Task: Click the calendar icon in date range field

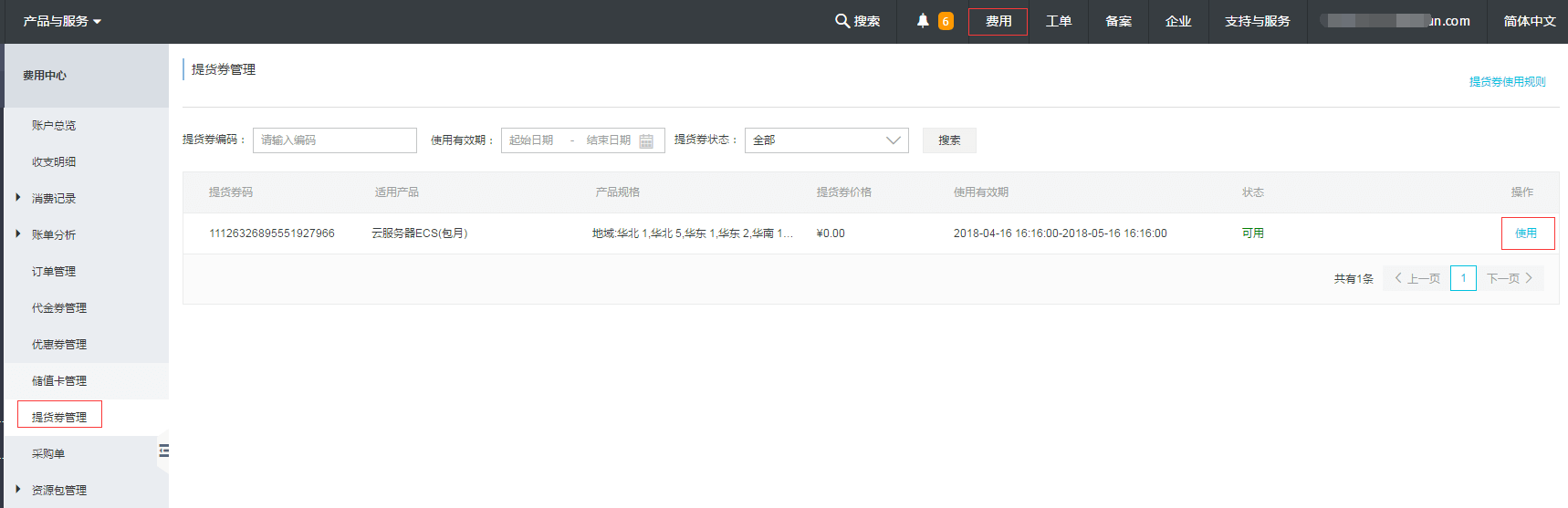Action: 646,140
